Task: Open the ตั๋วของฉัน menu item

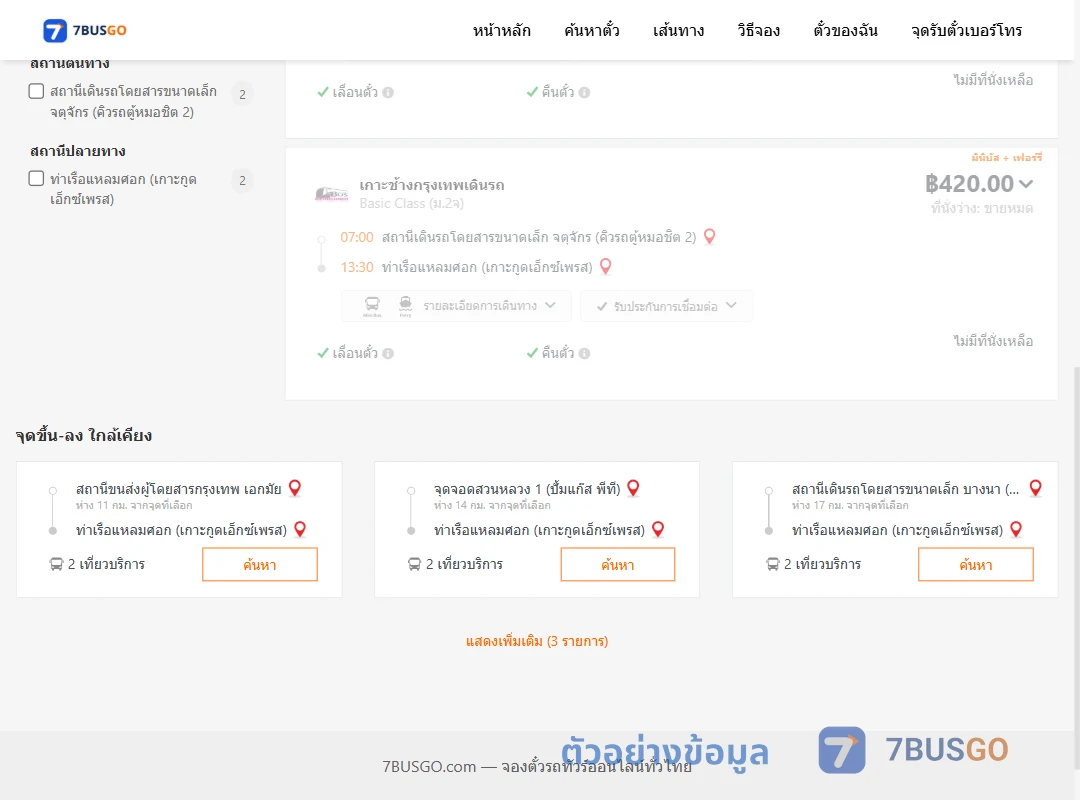Action: coord(845,30)
